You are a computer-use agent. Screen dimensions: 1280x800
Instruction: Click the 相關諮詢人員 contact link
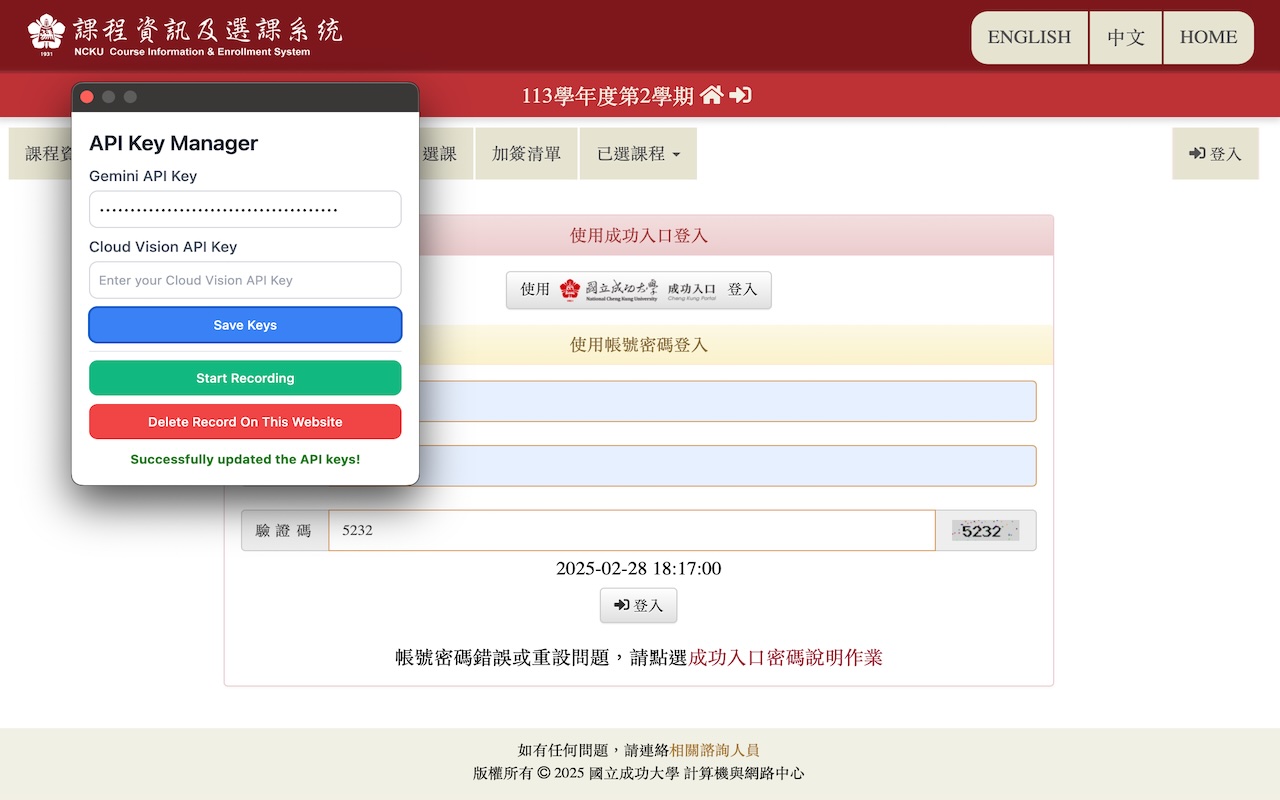(x=716, y=748)
